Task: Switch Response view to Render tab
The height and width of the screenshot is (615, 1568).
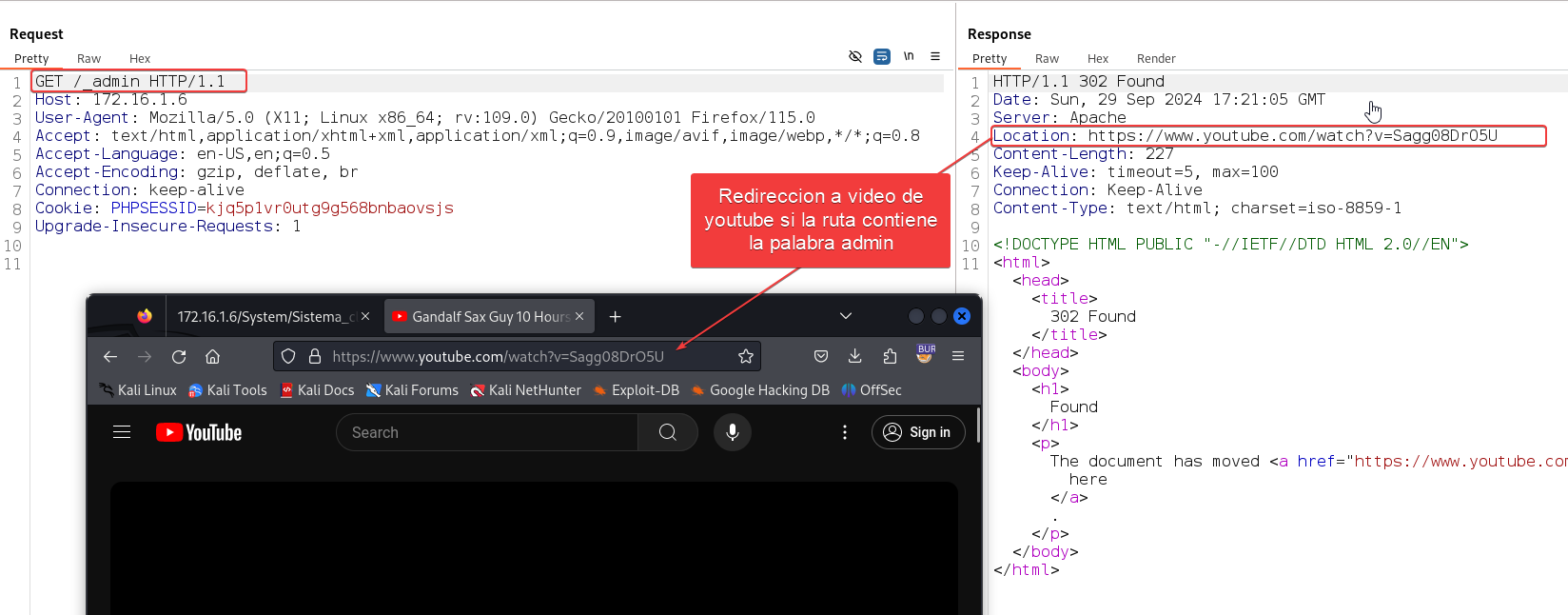Action: click(x=1155, y=59)
